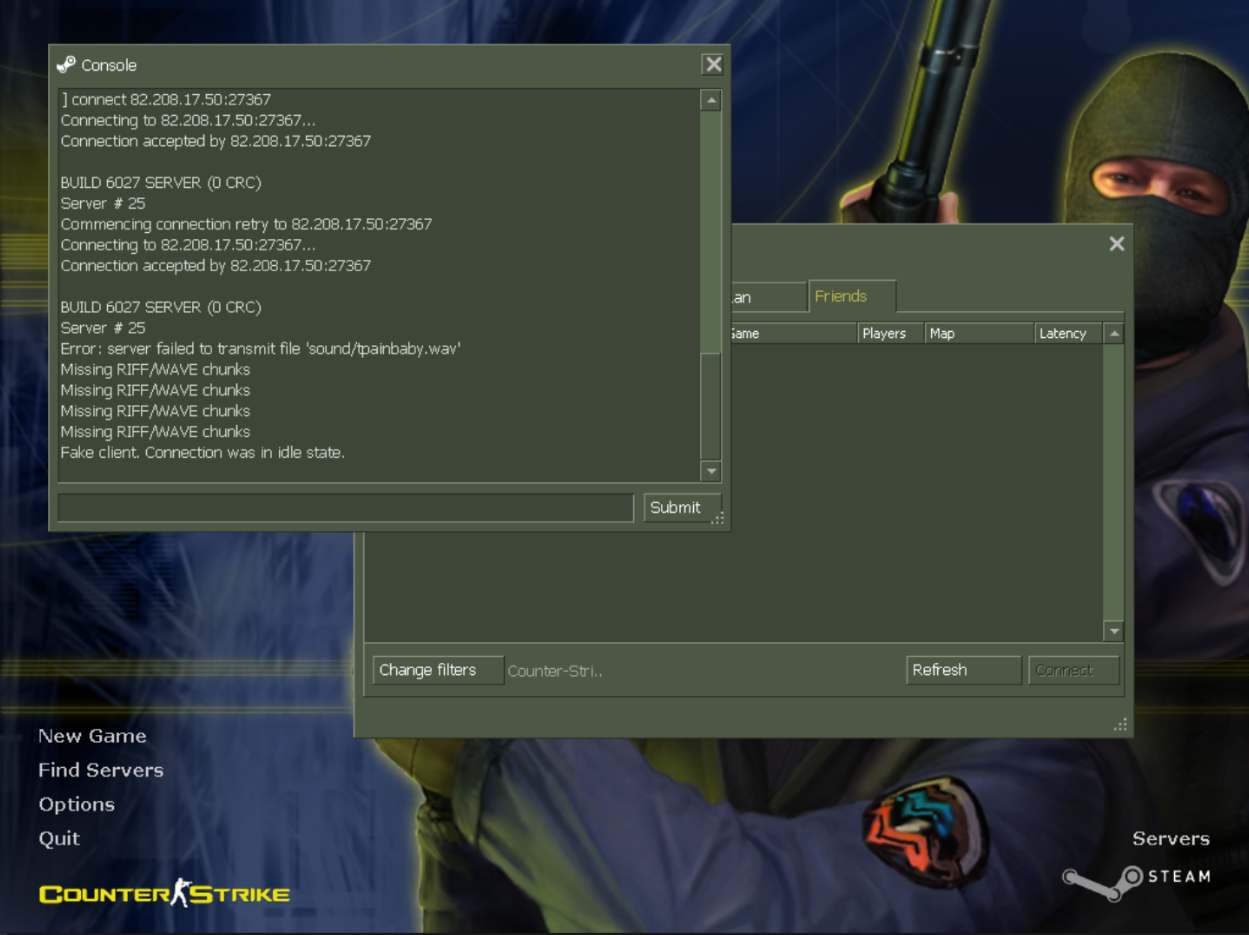1249x935 pixels.
Task: Open Change filters in server browser
Action: tap(437, 670)
